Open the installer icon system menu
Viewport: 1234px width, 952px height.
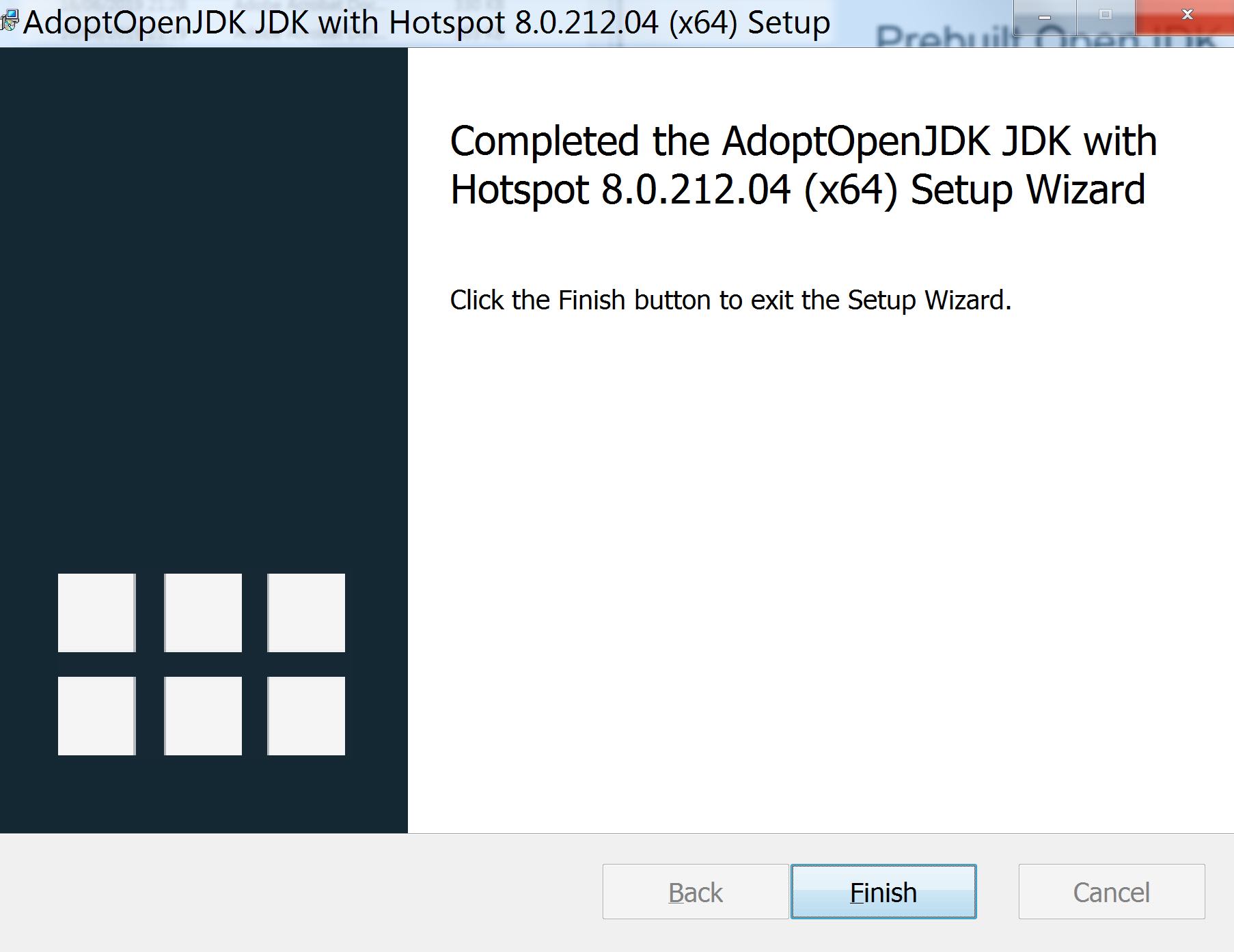pos(10,22)
